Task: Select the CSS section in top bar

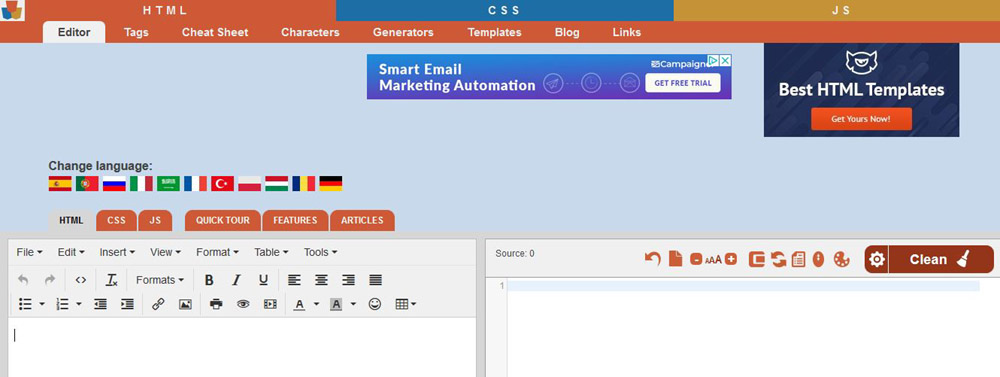Action: tap(504, 11)
